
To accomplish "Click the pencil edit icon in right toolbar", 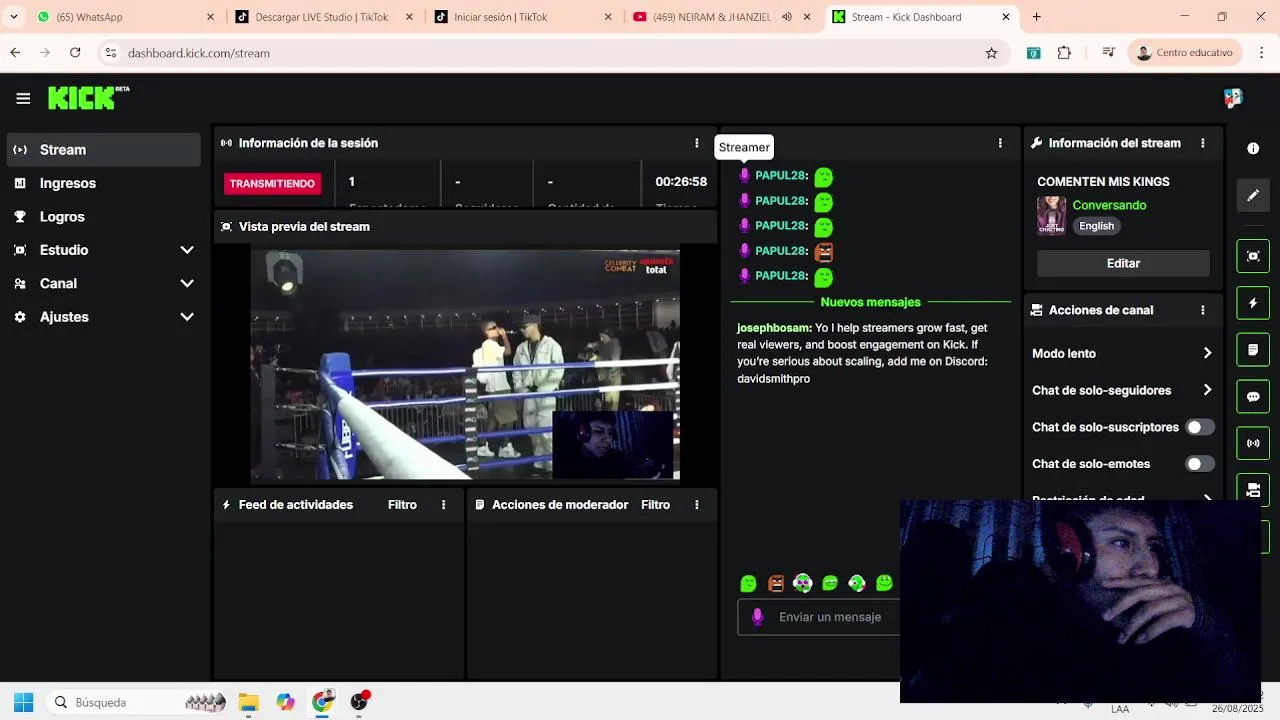I will pyautogui.click(x=1253, y=196).
